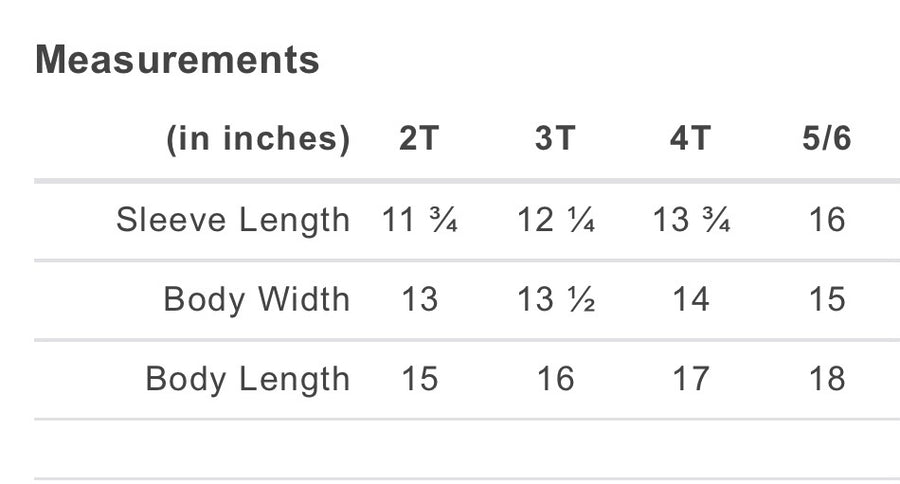900x484 pixels.
Task: Select body length value 18 for 5/6
Action: coord(827,379)
